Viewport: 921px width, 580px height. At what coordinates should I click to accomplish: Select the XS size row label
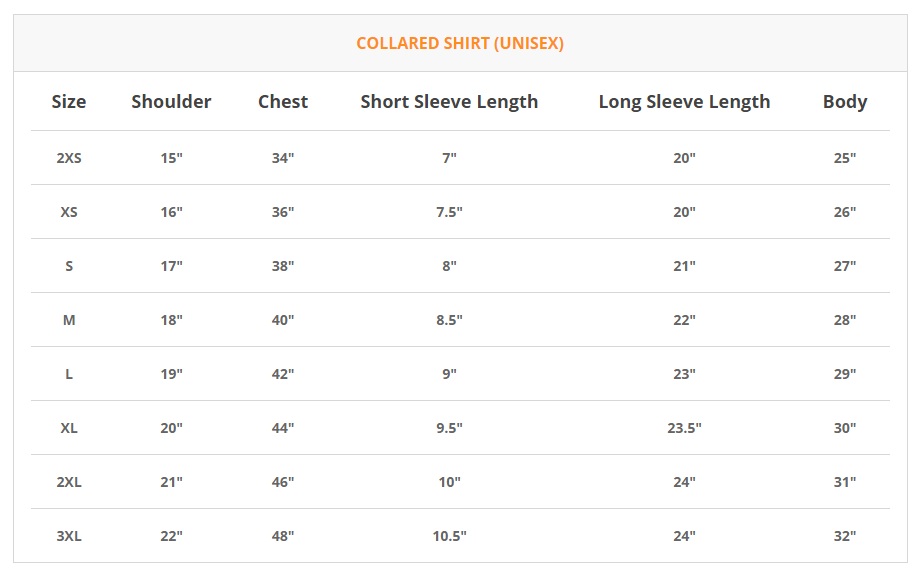click(69, 212)
